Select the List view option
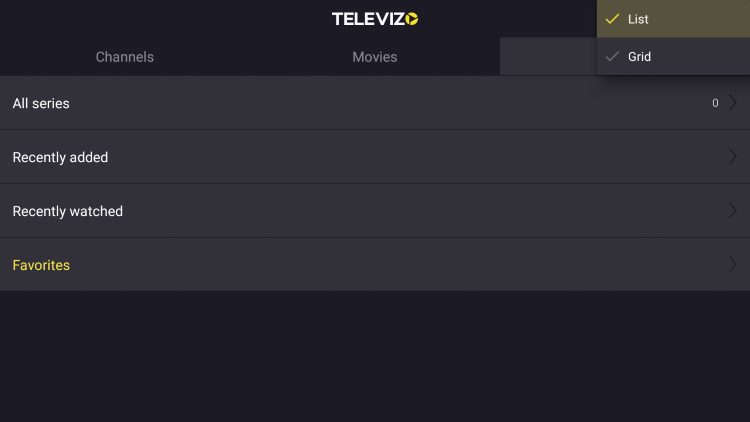Image resolution: width=750 pixels, height=422 pixels. tap(673, 19)
